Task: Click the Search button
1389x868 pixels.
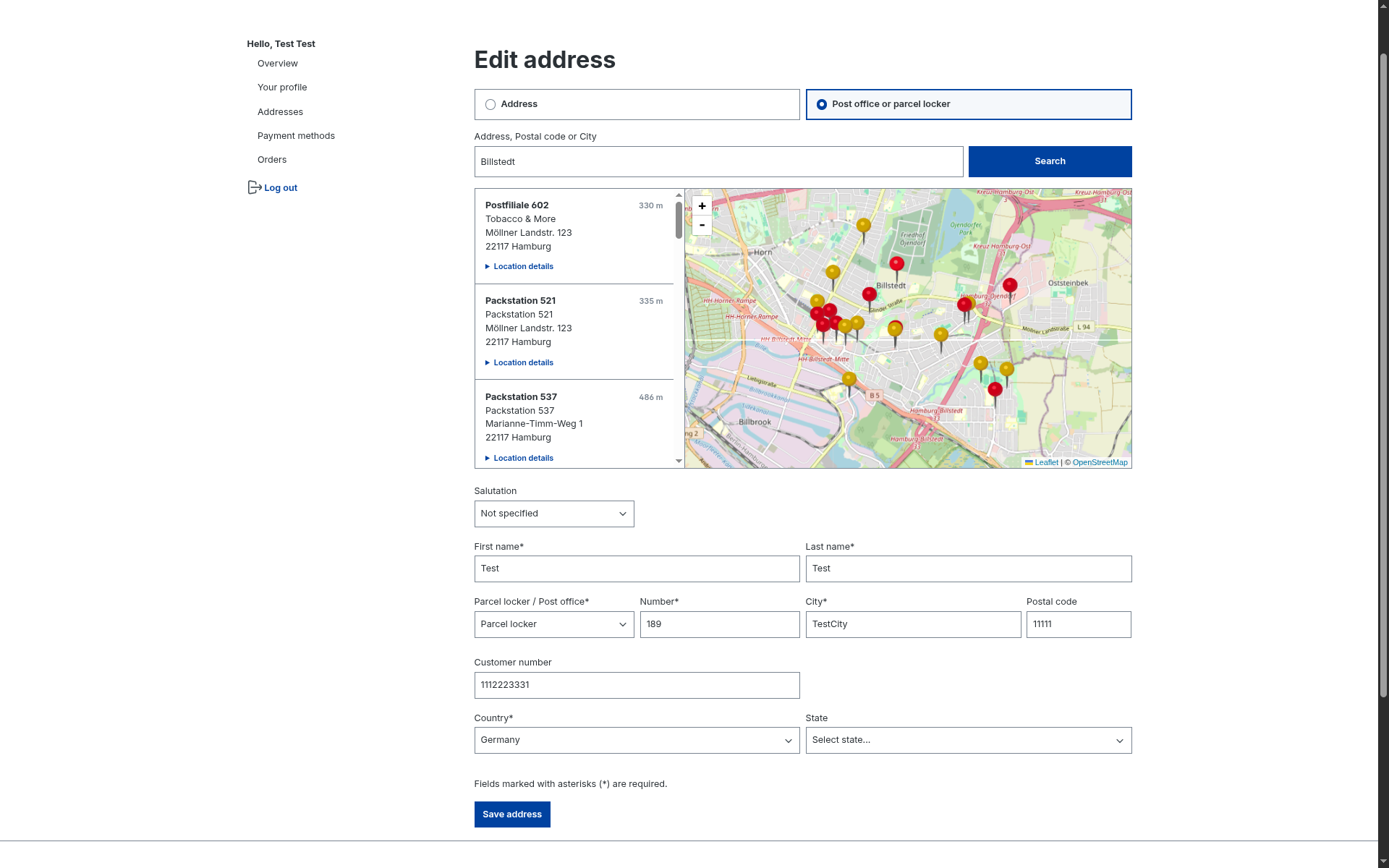Action: pyautogui.click(x=1050, y=161)
